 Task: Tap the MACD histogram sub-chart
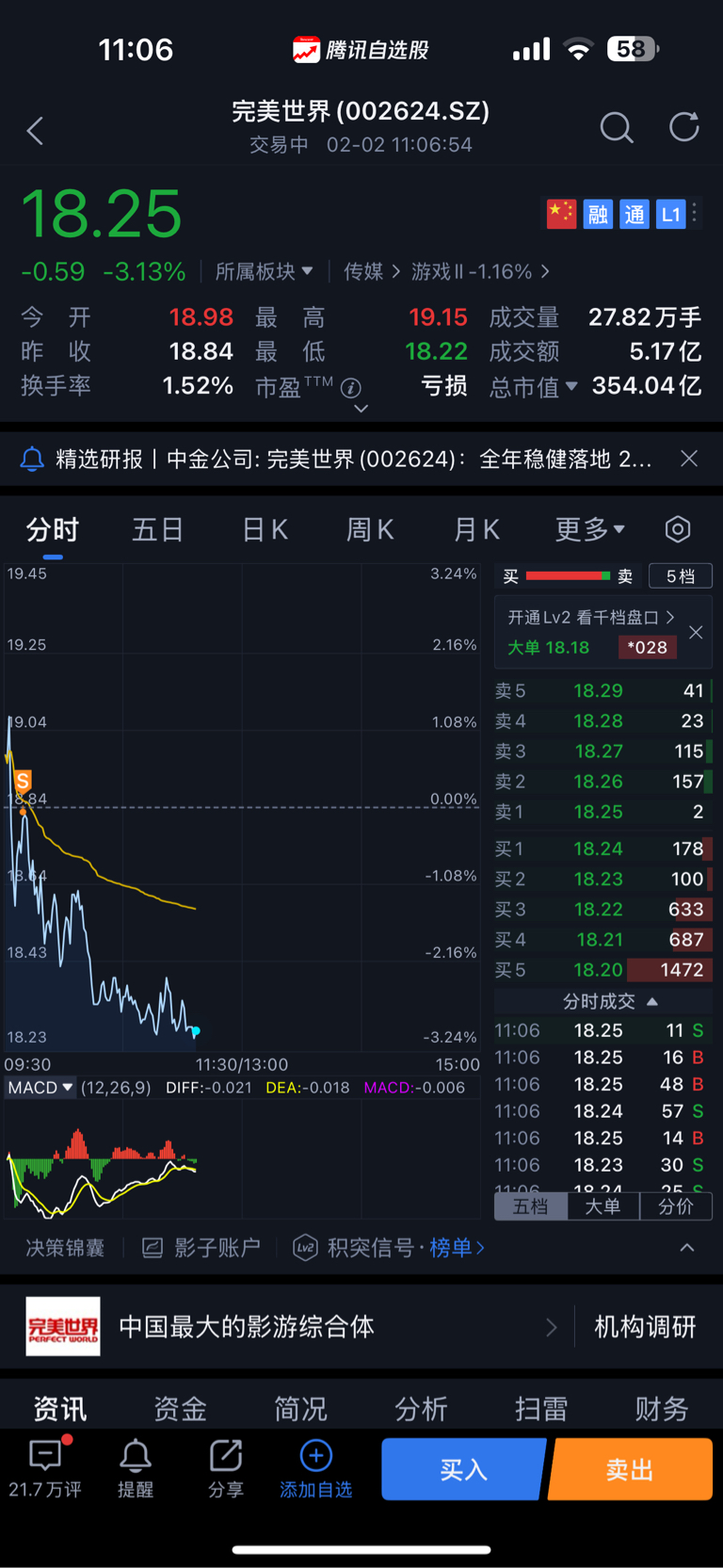tap(243, 1161)
